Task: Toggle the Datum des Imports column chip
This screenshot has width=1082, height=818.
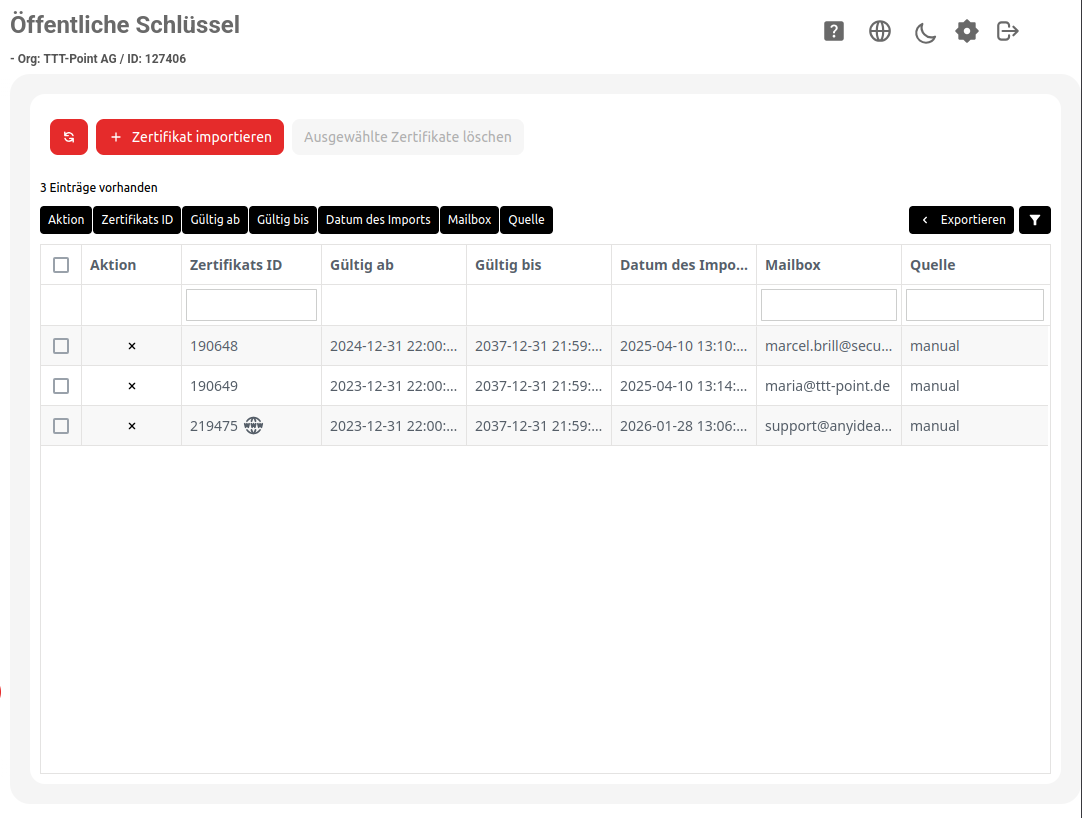Action: (378, 220)
